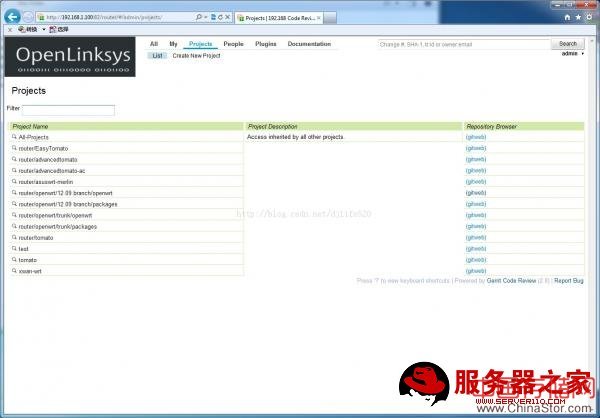Switch to the People menu
Image resolution: width=600 pixels, height=418 pixels.
233,44
